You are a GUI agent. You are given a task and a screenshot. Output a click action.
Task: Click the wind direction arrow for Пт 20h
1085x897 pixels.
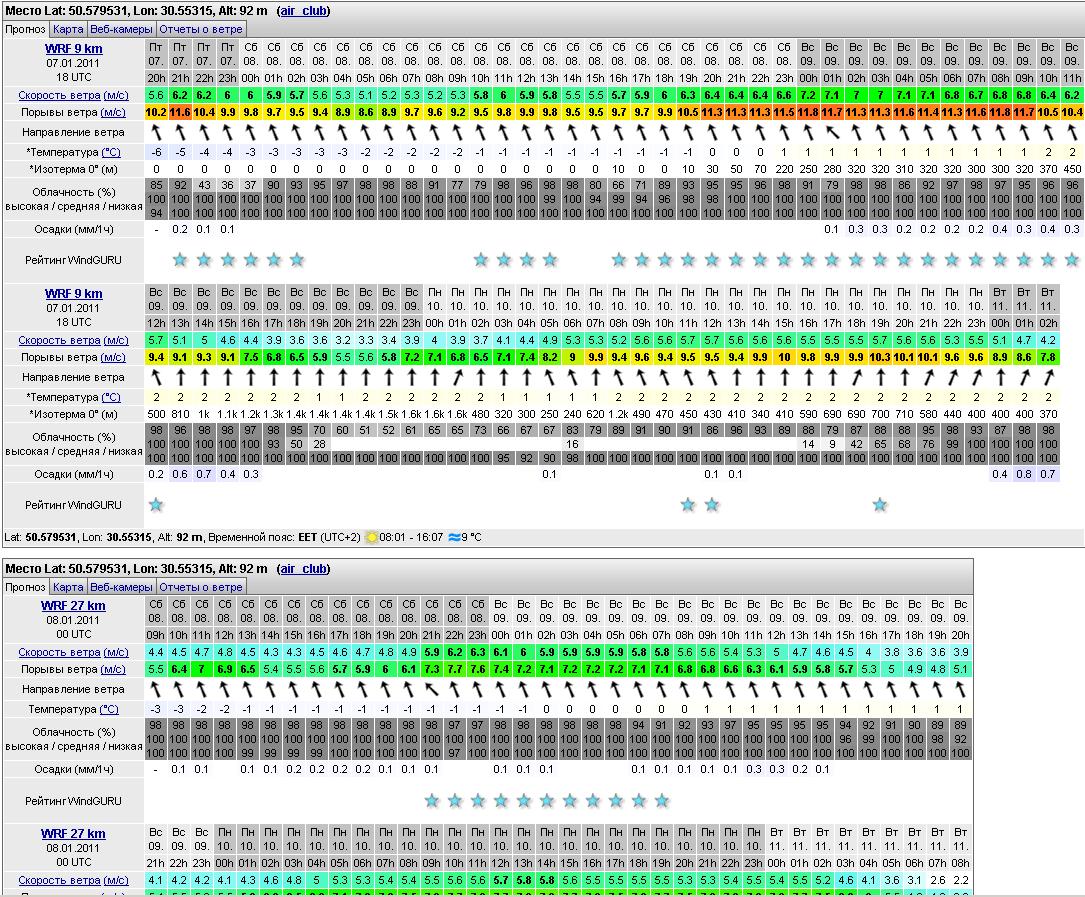tap(157, 131)
